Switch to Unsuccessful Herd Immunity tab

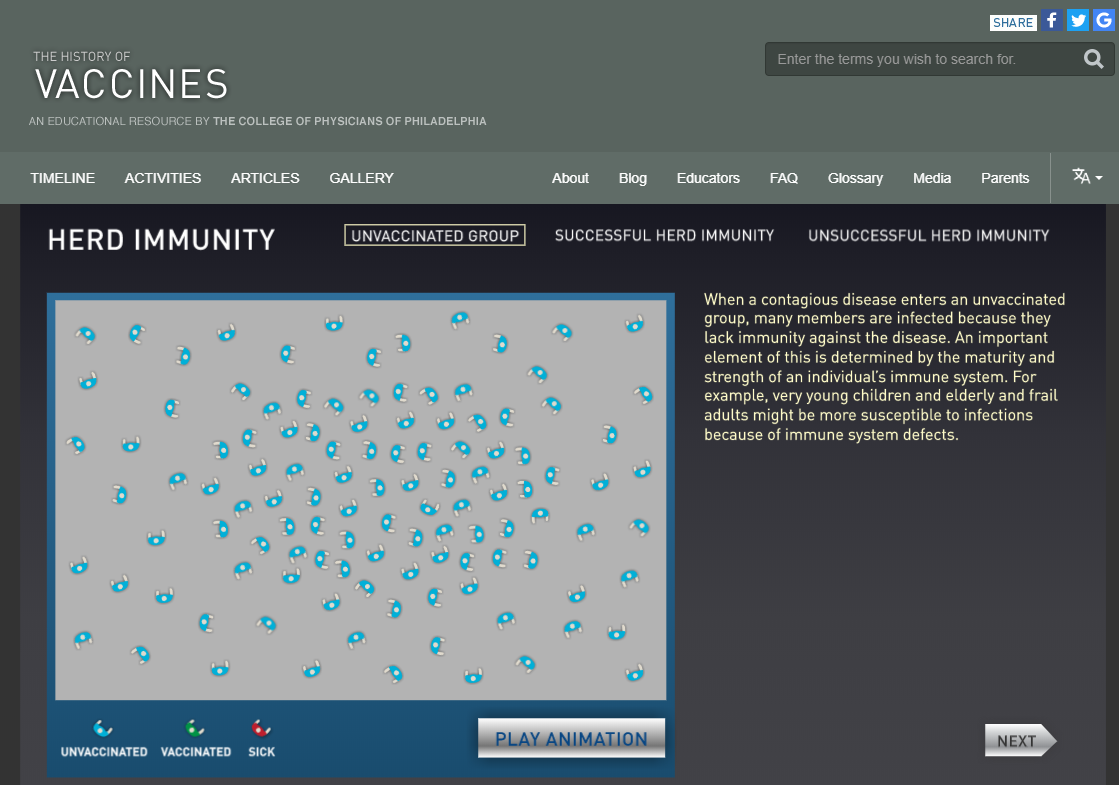pos(928,236)
